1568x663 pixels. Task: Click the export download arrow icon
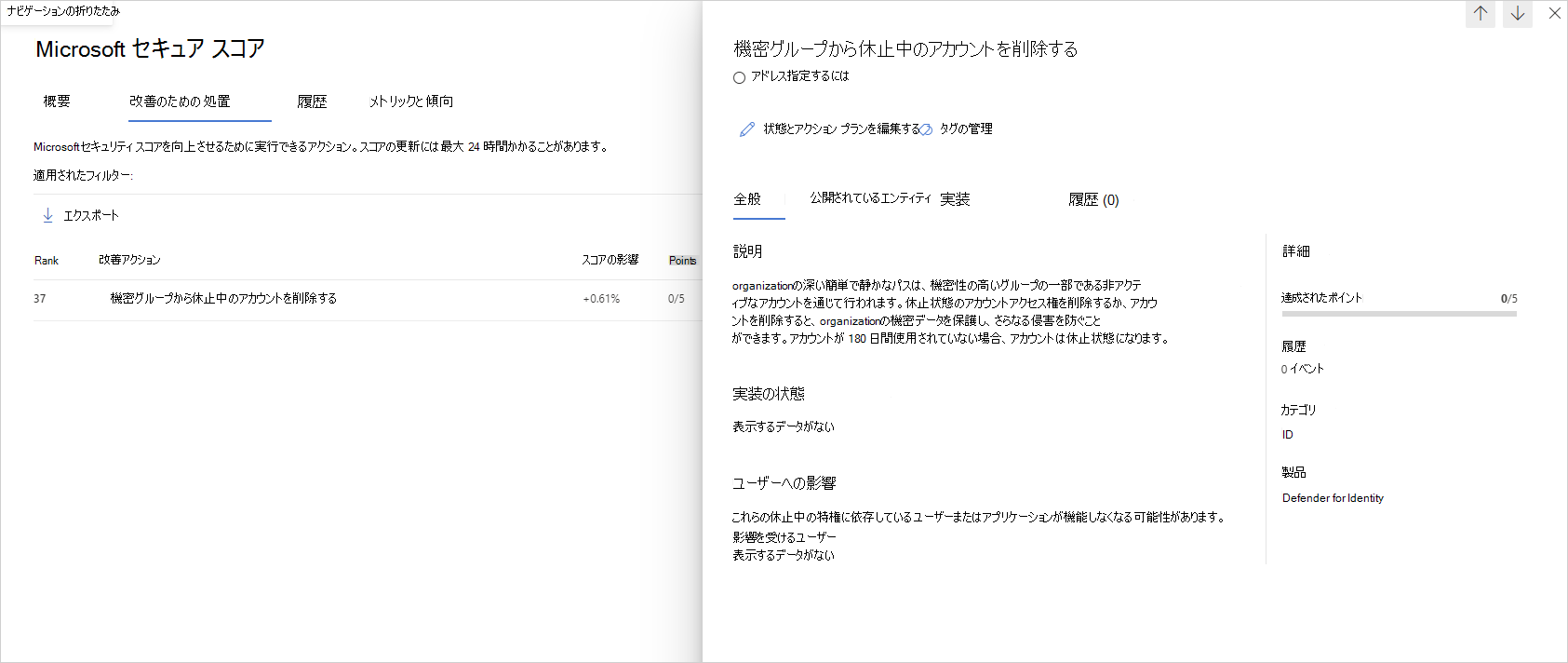(47, 215)
